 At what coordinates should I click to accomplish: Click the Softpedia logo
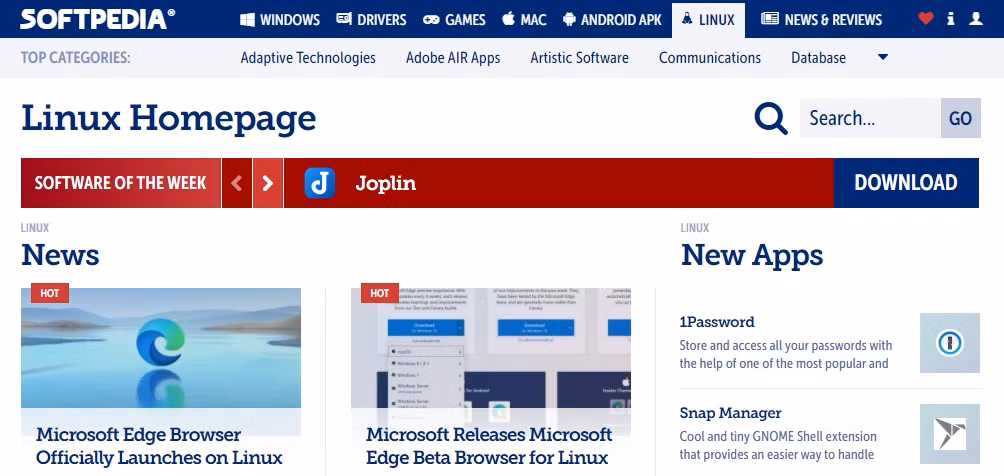97,19
